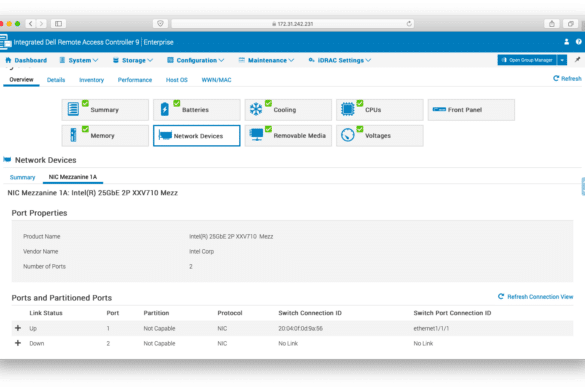The image size is (585, 390).
Task: Open the Removable Media tile
Action: coord(288,135)
